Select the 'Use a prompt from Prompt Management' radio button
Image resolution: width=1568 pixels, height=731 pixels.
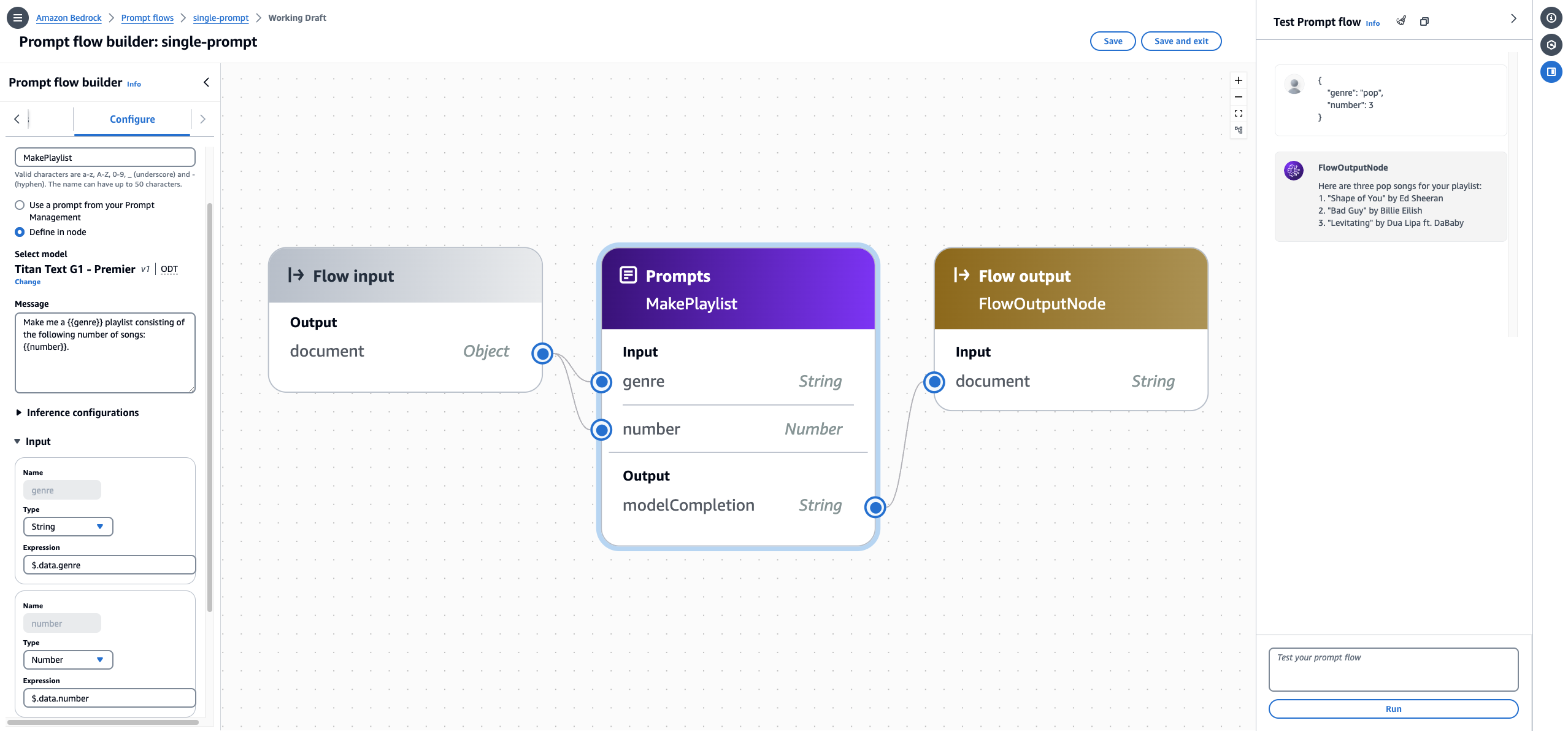(x=19, y=205)
